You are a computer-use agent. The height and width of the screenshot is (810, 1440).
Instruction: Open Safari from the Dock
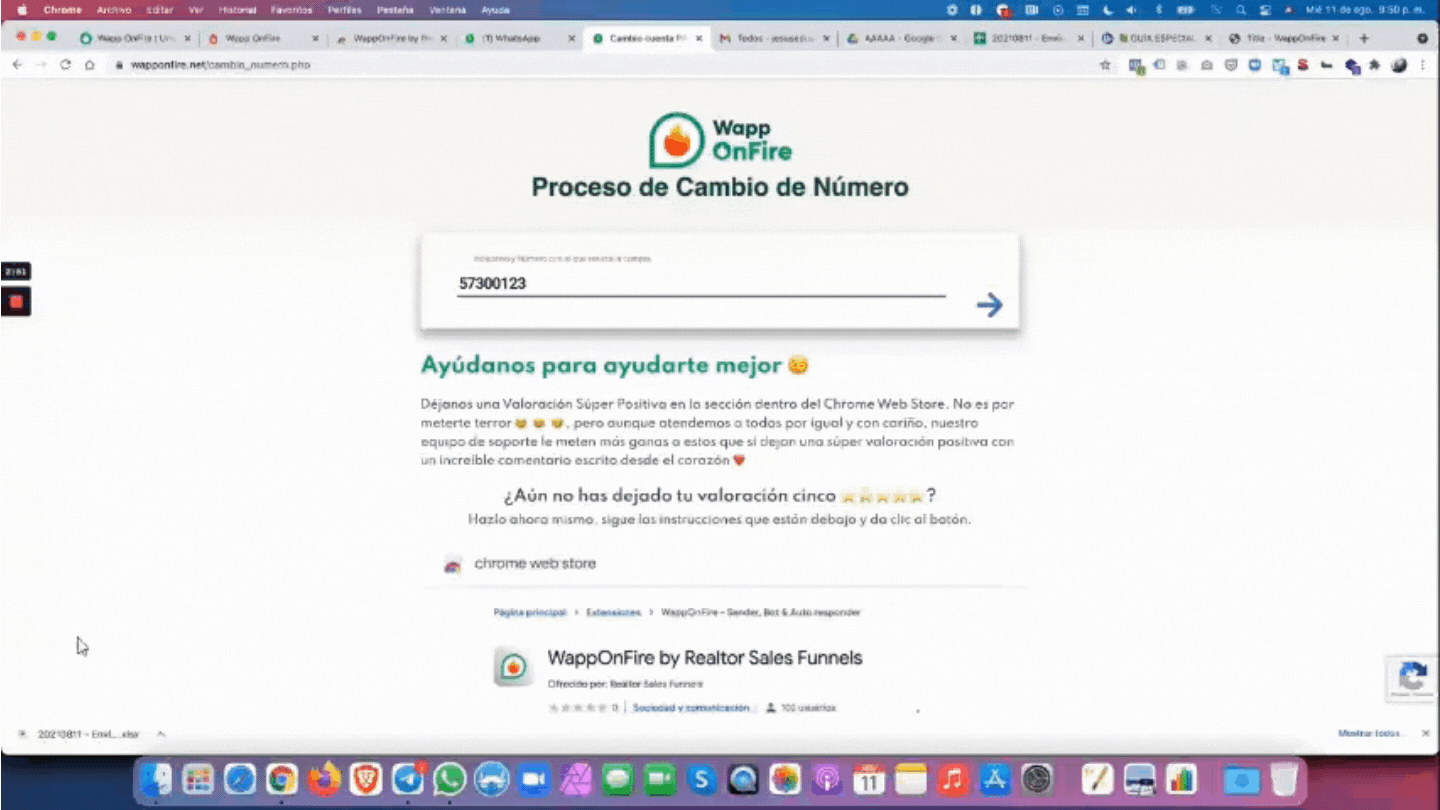pos(240,779)
